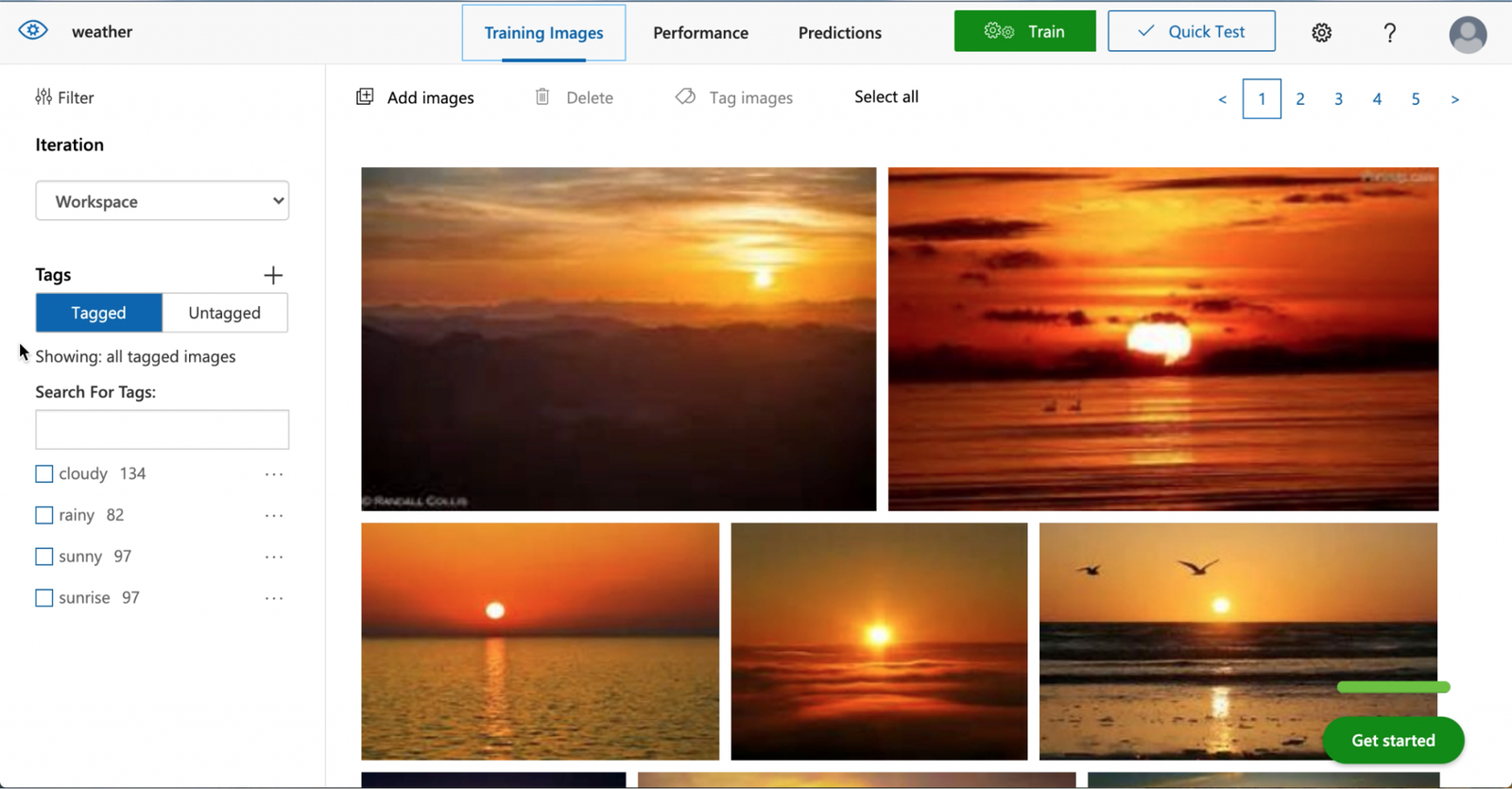Switch to the Predictions tab

[x=840, y=33]
